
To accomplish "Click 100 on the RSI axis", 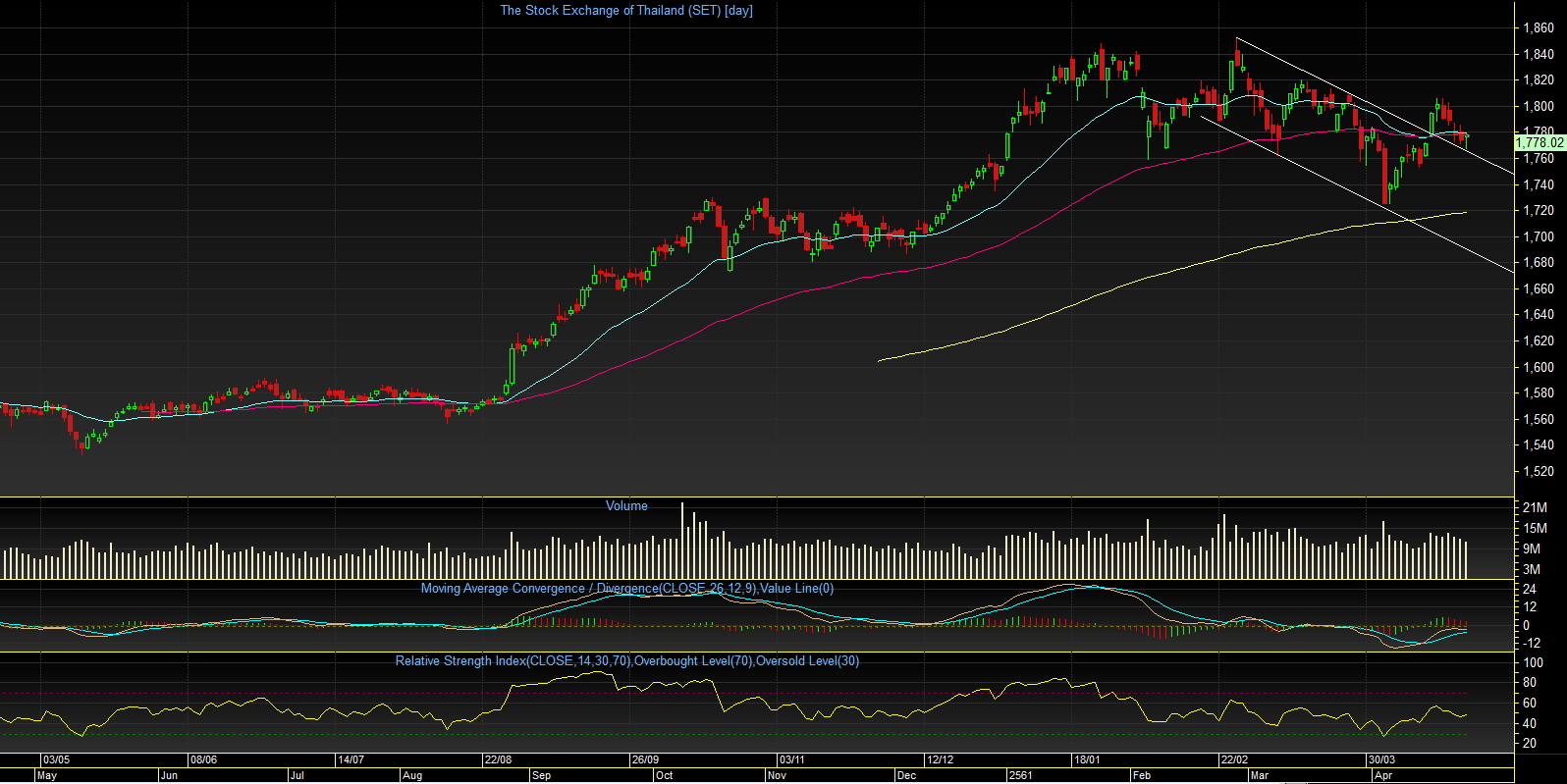I will coord(1533,662).
